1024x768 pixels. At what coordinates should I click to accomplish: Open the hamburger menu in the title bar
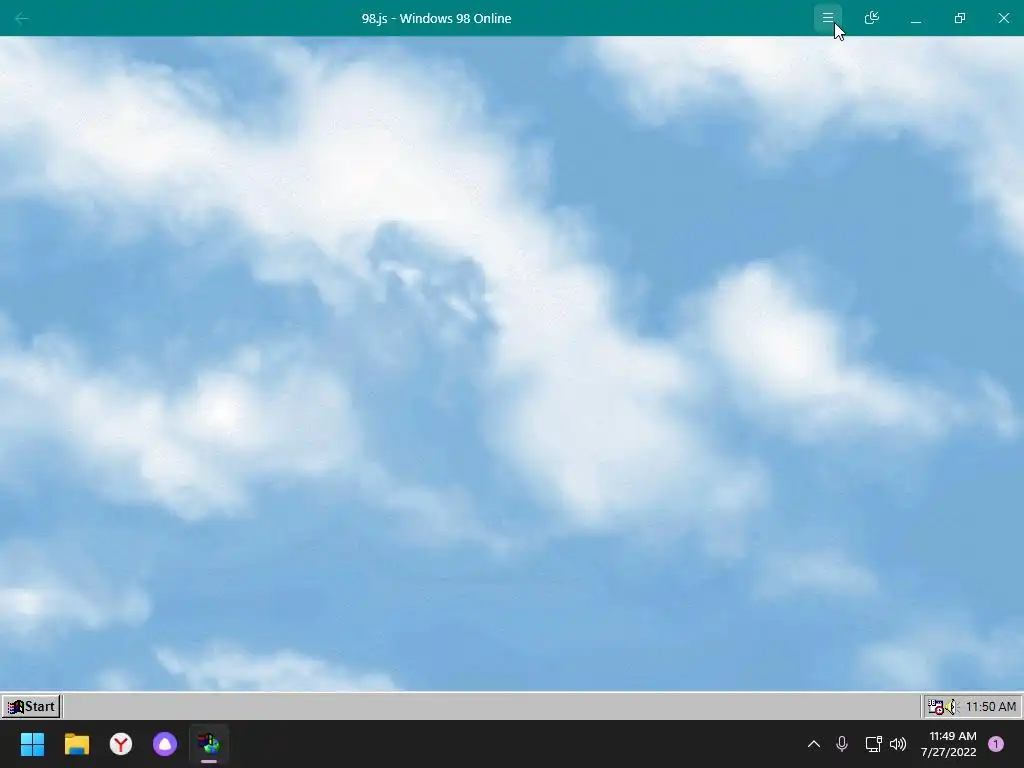827,18
